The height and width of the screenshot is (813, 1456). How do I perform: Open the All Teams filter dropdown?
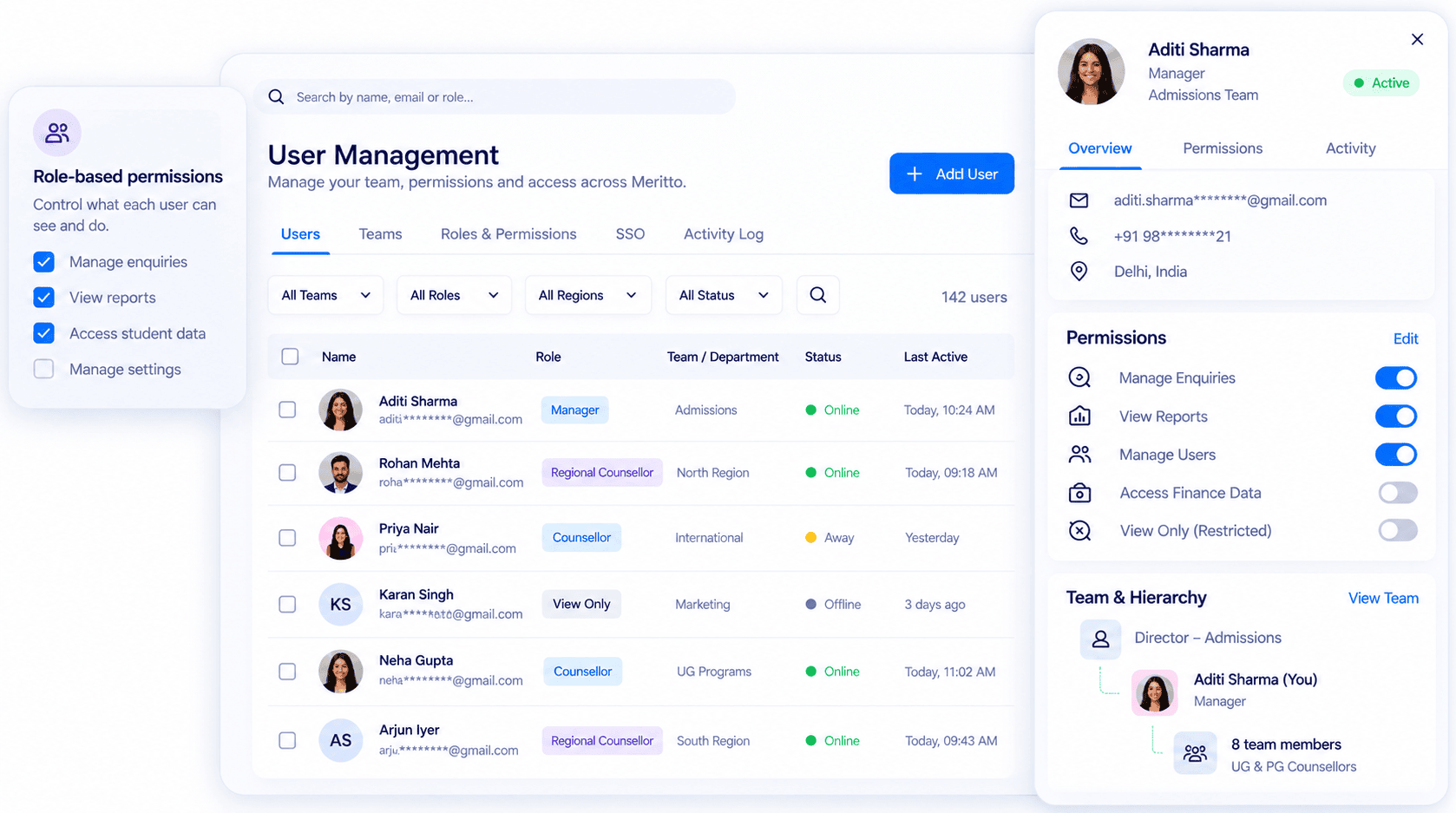pyautogui.click(x=325, y=295)
